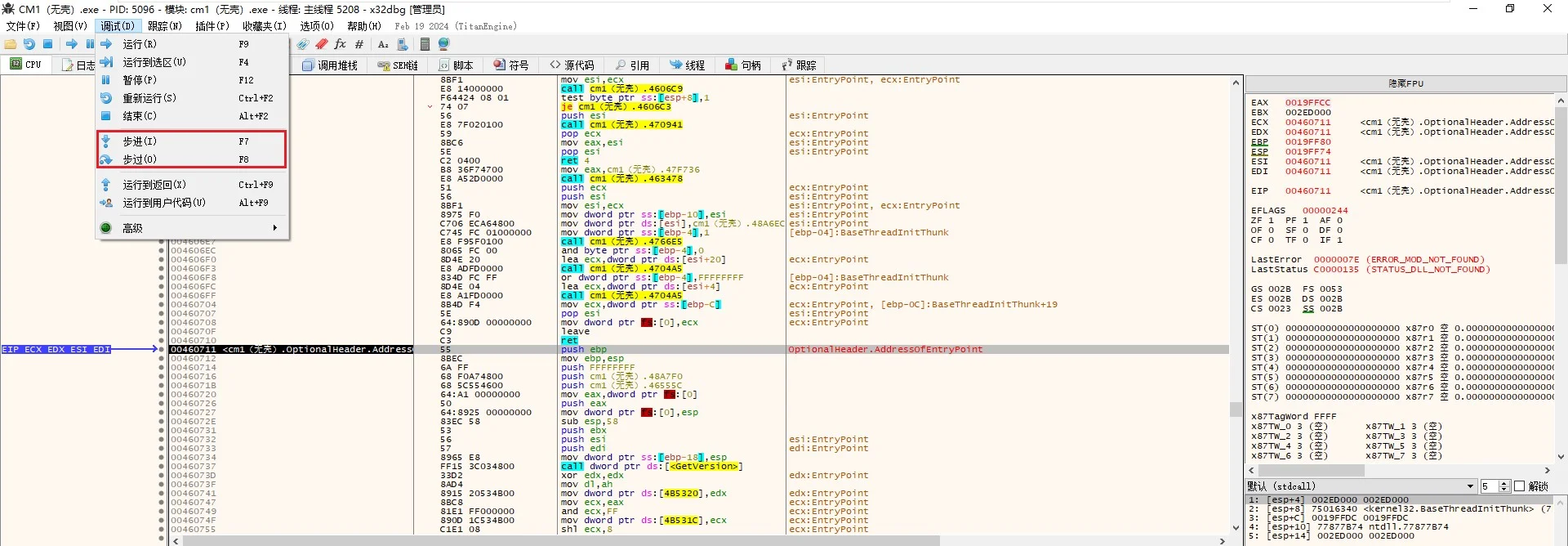Click the run arrow toolbar icon
1568x546 pixels.
pyautogui.click(x=72, y=44)
